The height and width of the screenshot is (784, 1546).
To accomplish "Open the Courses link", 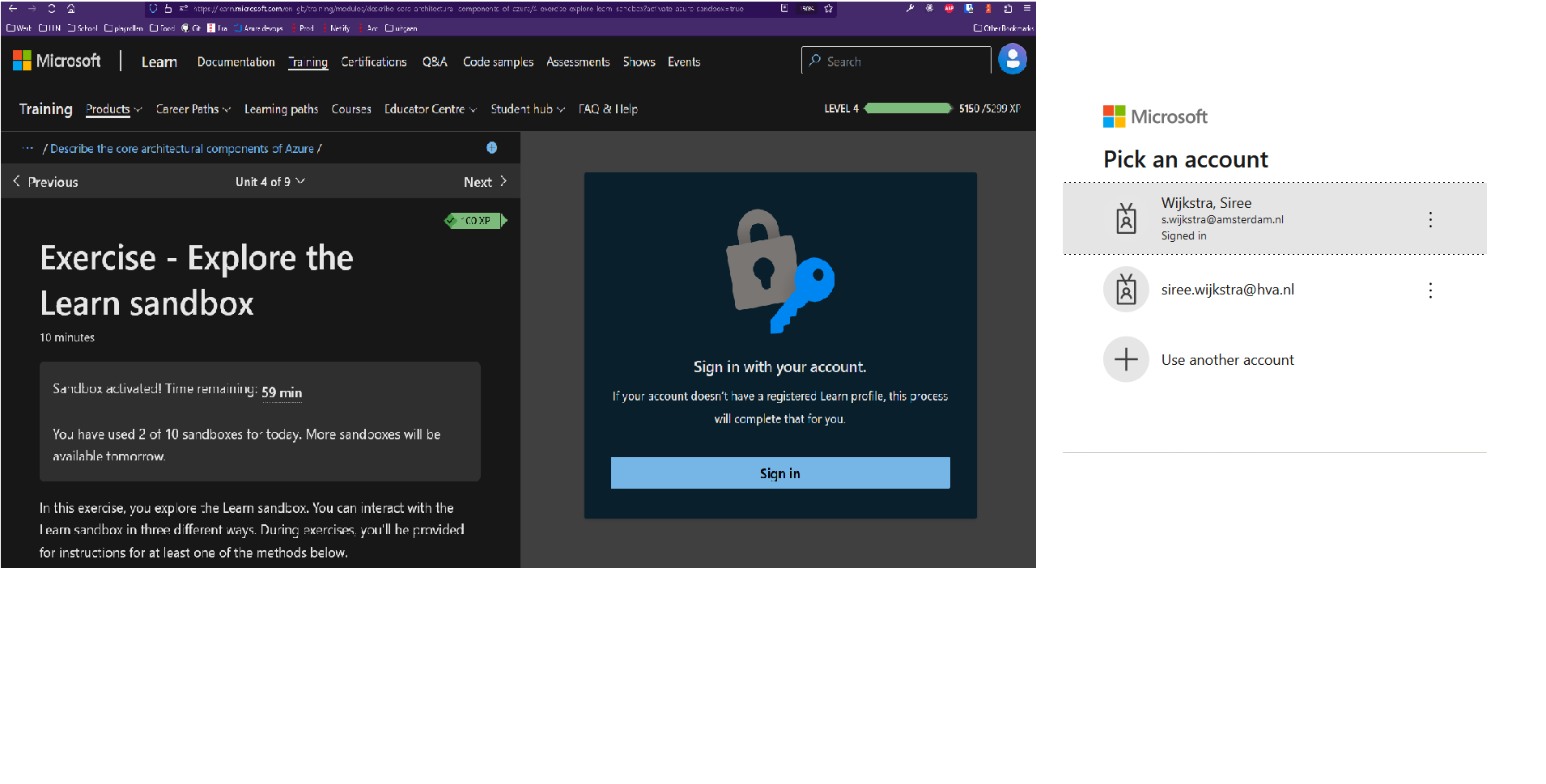I will click(351, 109).
